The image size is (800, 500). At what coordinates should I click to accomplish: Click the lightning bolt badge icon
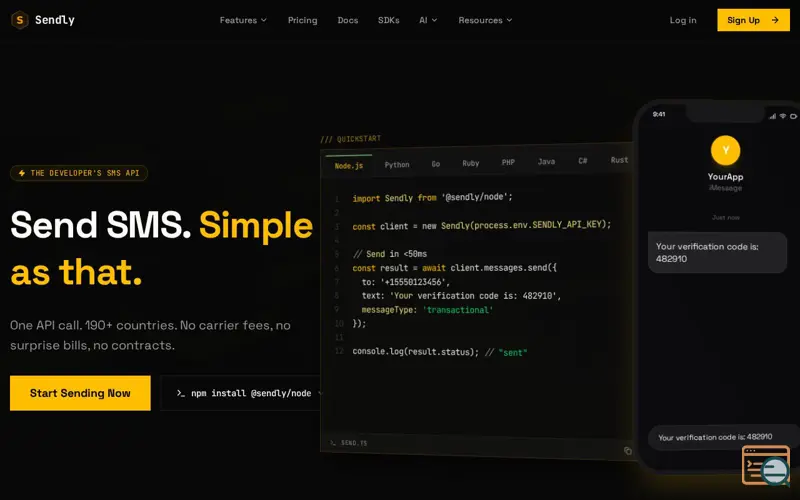pyautogui.click(x=22, y=173)
